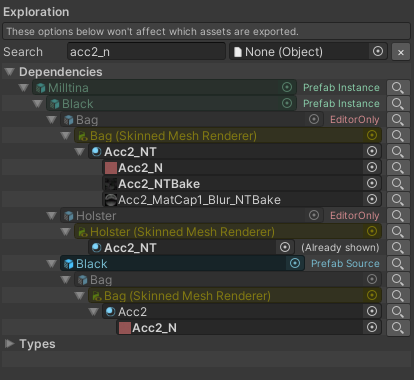The width and height of the screenshot is (414, 380).
Task: Click target circle on Acc2 material row
Action: coord(372,311)
